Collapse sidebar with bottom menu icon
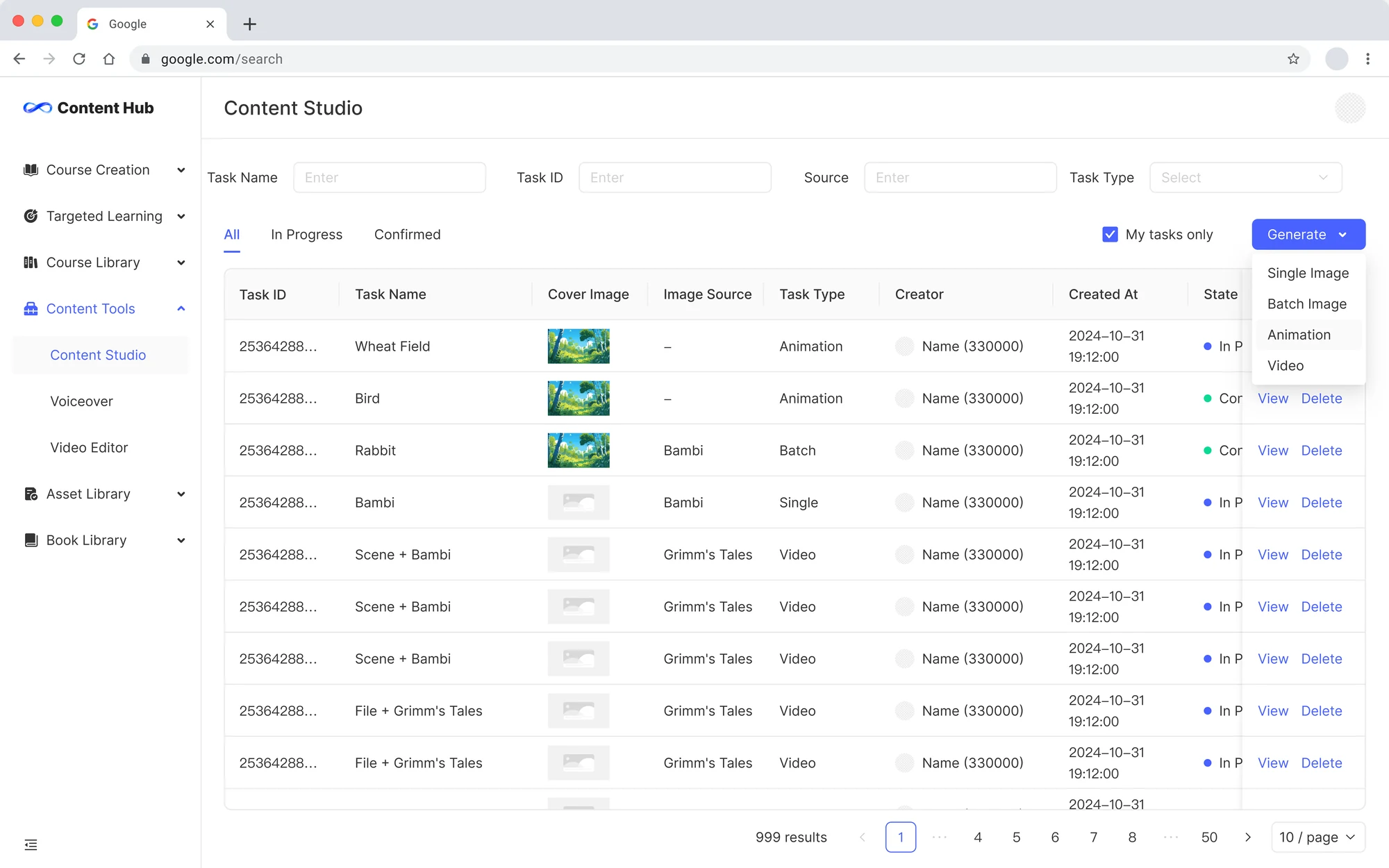The image size is (1389, 868). point(31,845)
